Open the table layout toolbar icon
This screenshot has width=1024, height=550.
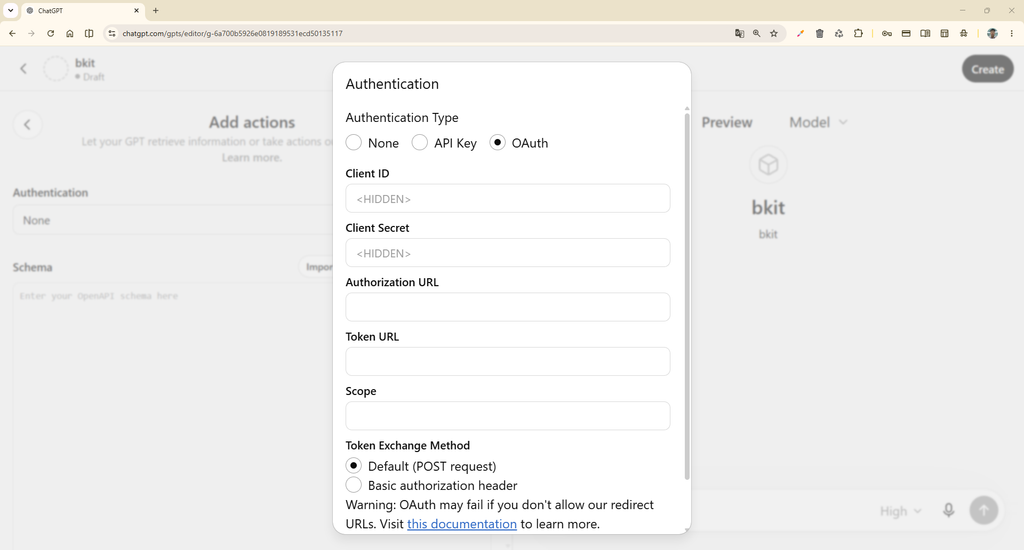[x=944, y=33]
